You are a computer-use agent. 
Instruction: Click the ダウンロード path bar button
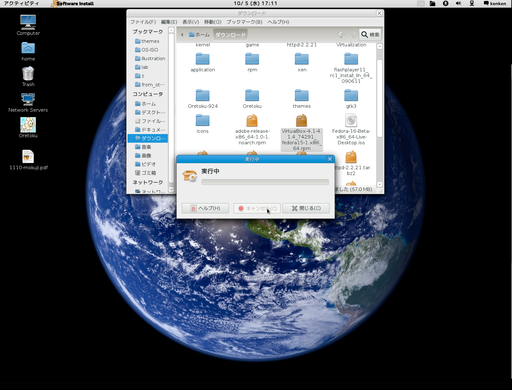(230, 35)
